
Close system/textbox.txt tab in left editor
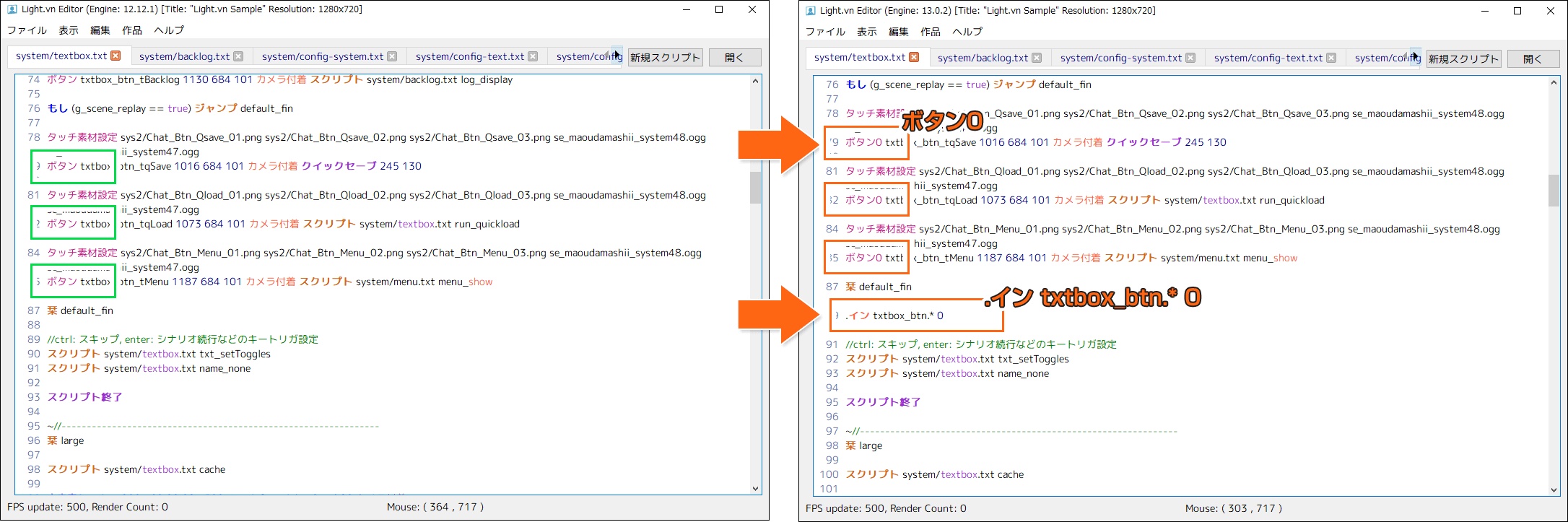click(116, 56)
